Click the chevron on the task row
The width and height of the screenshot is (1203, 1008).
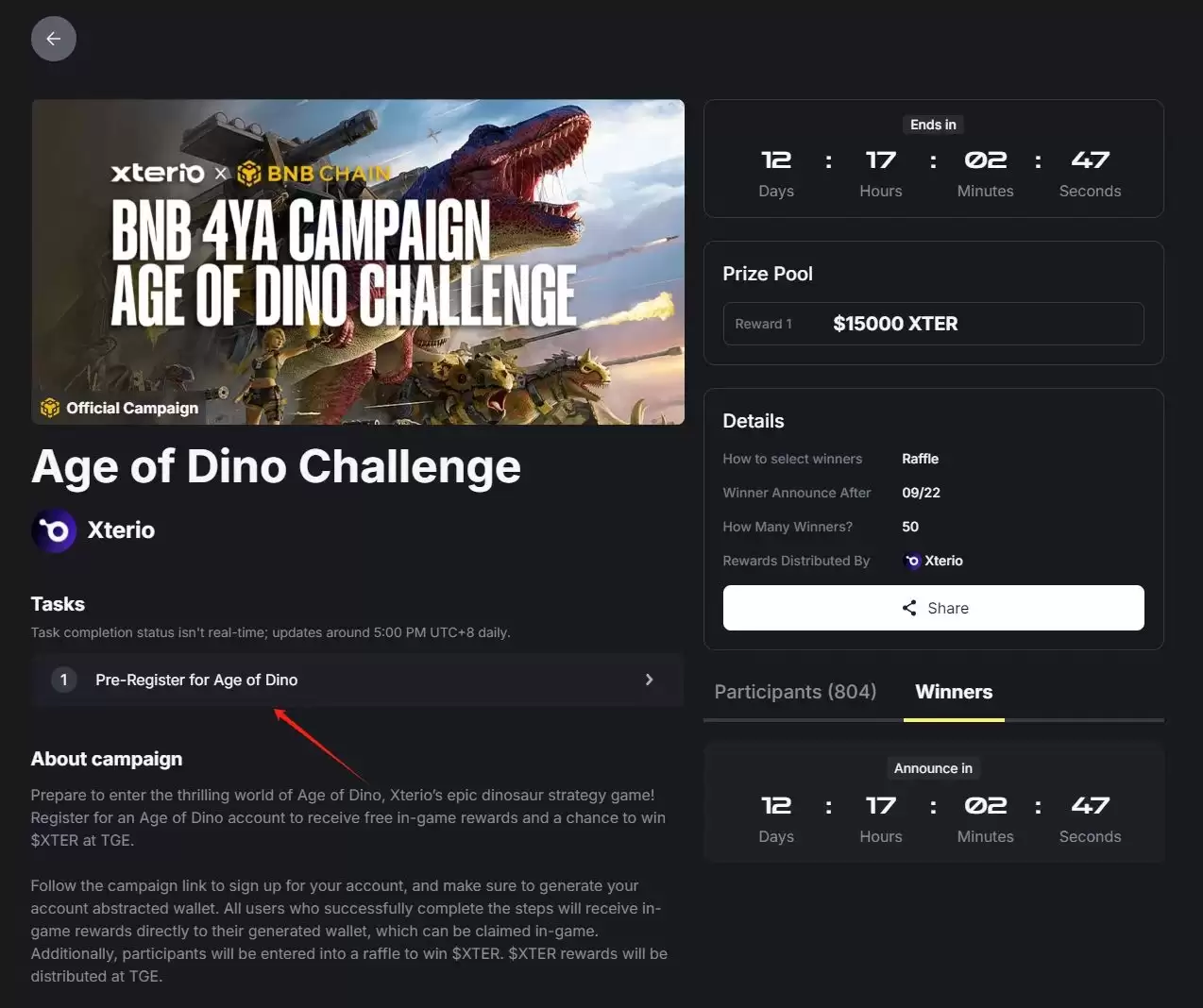click(650, 680)
